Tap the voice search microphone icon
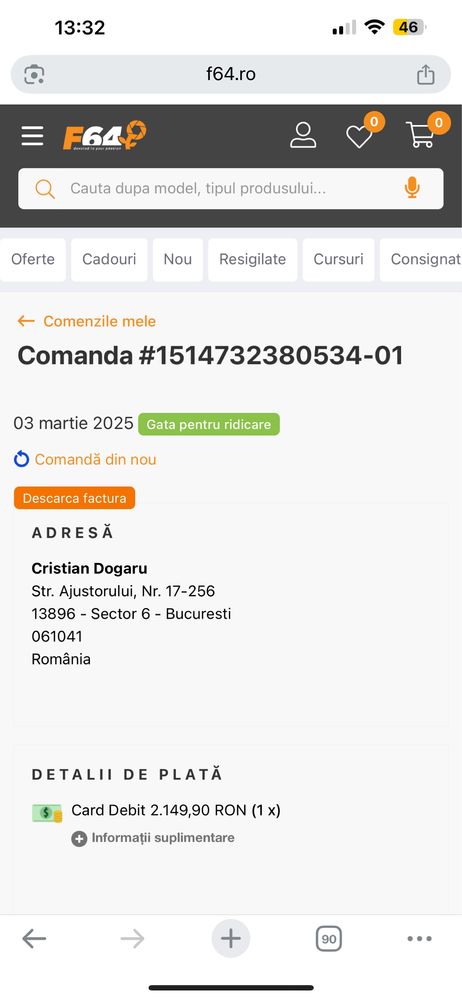The width and height of the screenshot is (462, 999). 412,188
